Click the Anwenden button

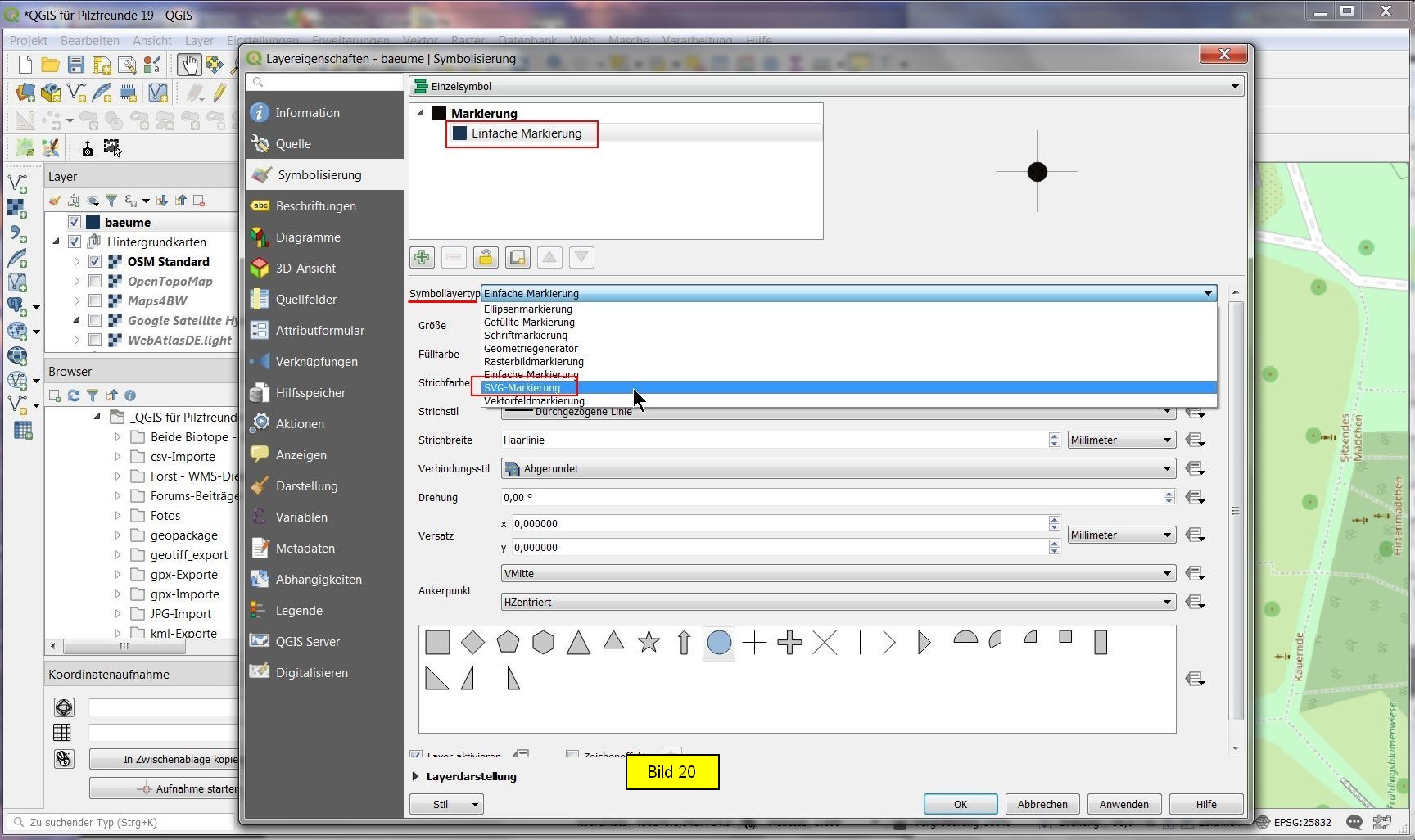click(1123, 805)
